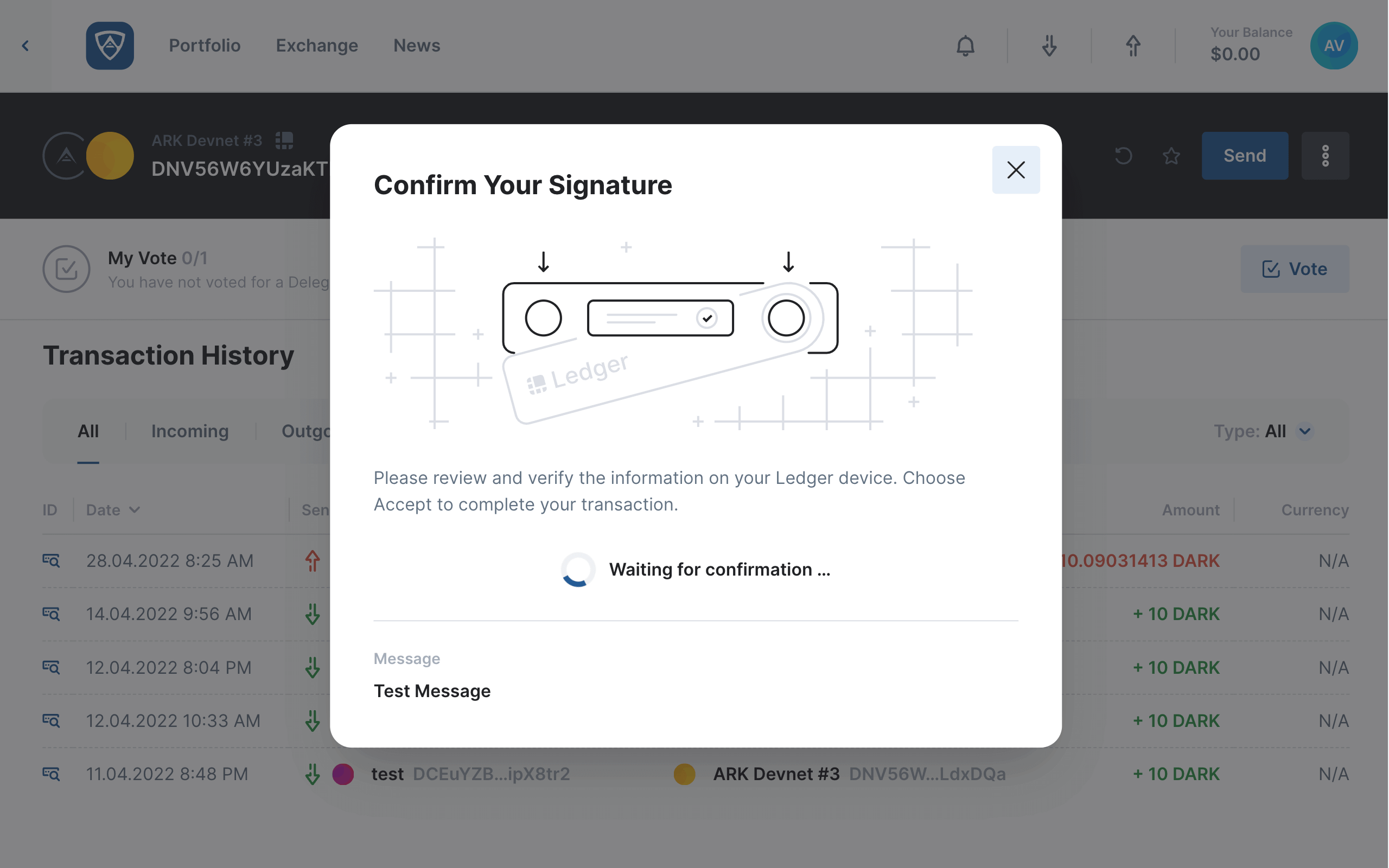
Task: Open the outgoing transfers arrow icon
Action: [x=1132, y=46]
